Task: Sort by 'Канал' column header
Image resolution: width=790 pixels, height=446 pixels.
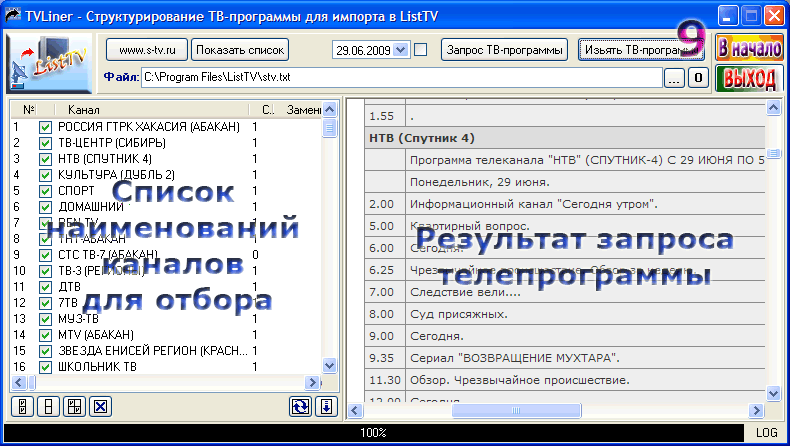Action: pos(151,109)
